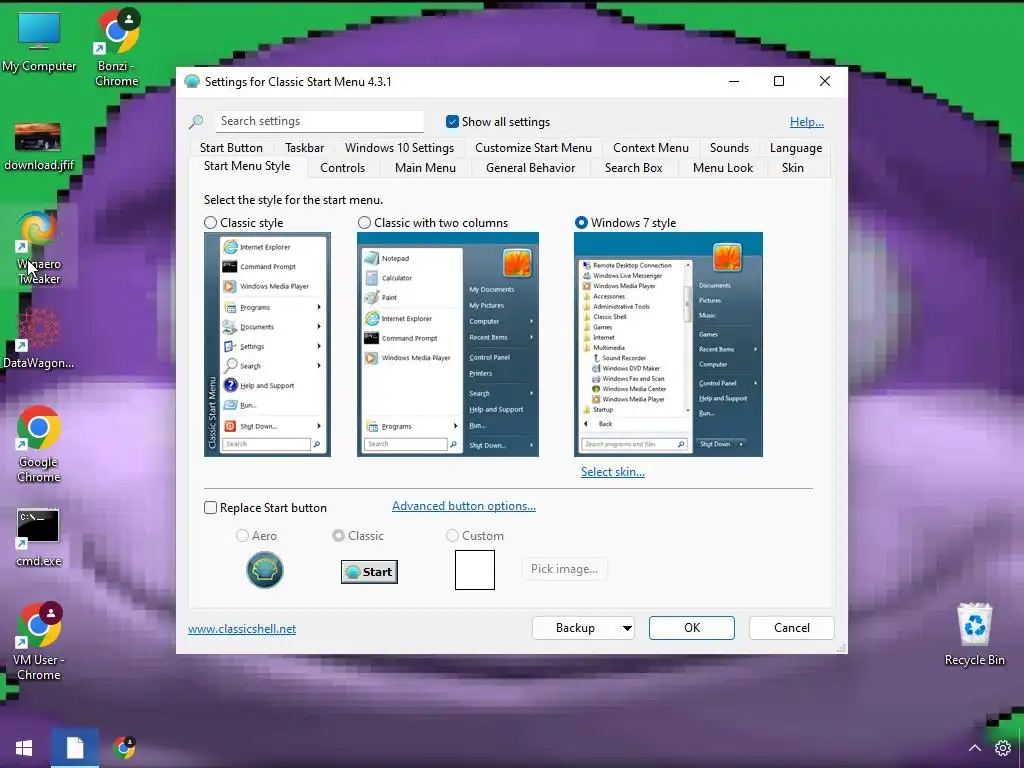This screenshot has height=768, width=1024.
Task: Open the Backup dropdown arrow
Action: pyautogui.click(x=626, y=628)
